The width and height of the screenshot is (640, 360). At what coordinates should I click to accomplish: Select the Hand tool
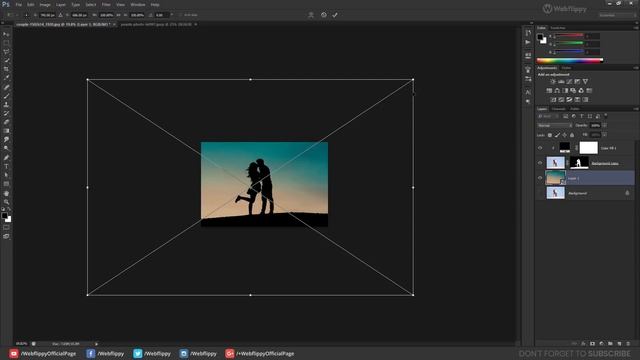tap(6, 193)
